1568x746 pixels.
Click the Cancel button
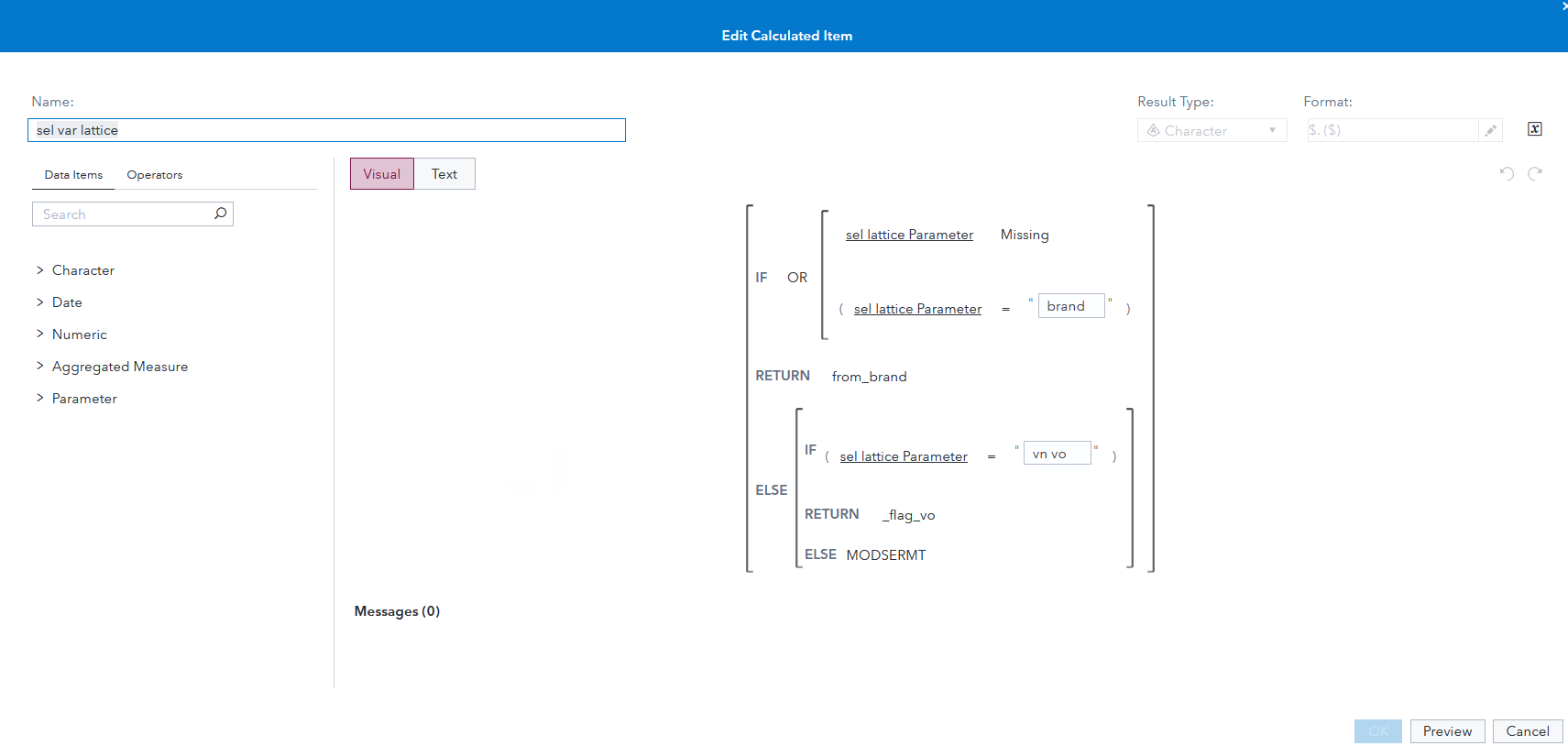coord(1527,731)
